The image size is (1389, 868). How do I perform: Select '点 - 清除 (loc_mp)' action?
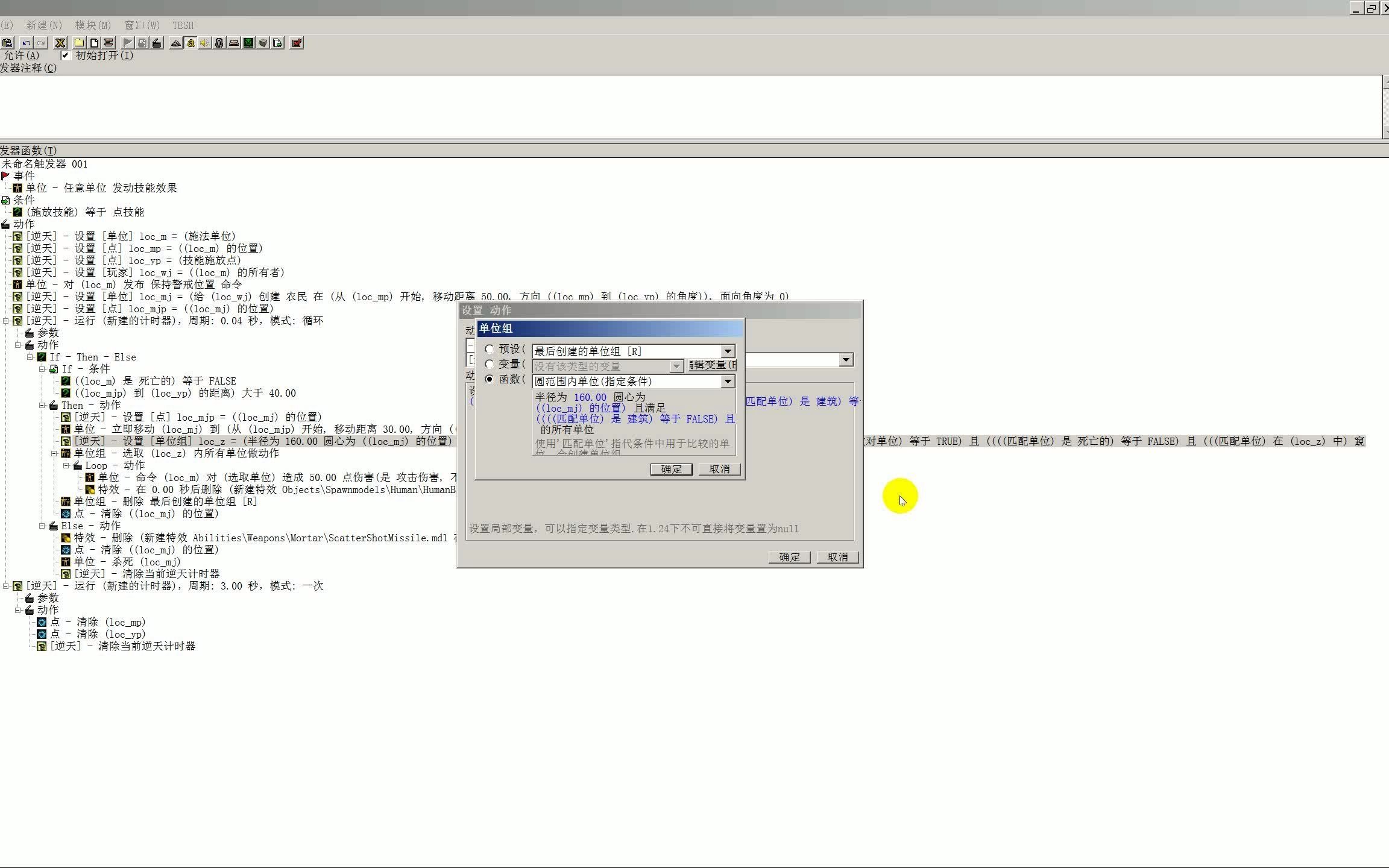click(x=92, y=622)
